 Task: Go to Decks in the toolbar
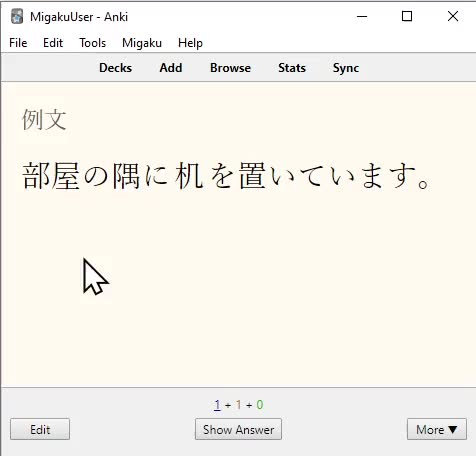click(116, 68)
